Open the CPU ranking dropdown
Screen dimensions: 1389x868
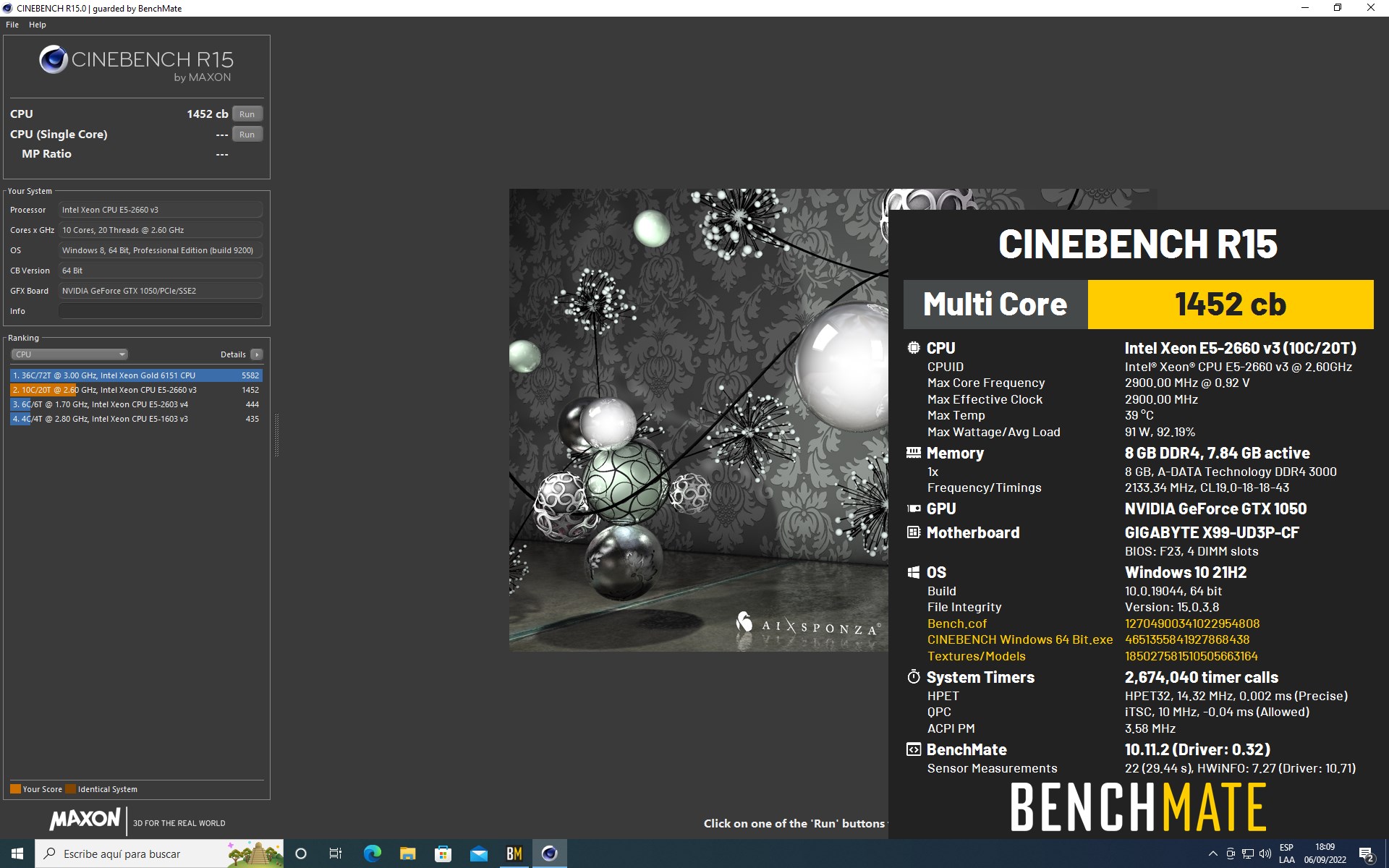[69, 354]
